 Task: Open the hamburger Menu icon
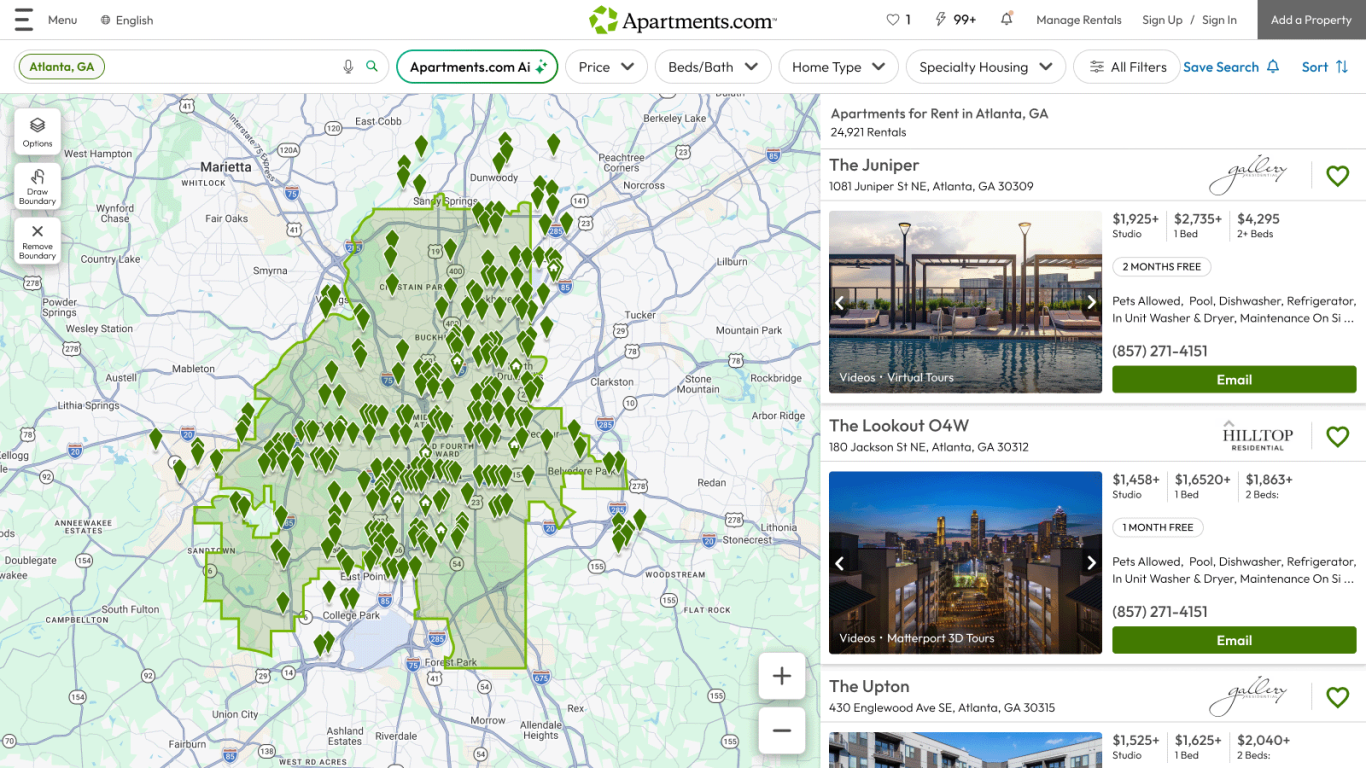tap(23, 20)
